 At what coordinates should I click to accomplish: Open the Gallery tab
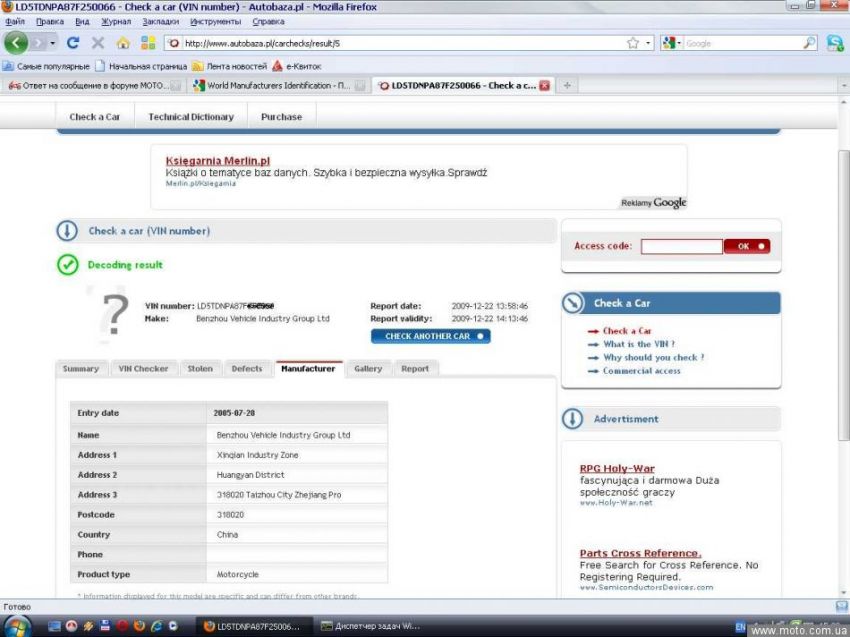tap(368, 369)
